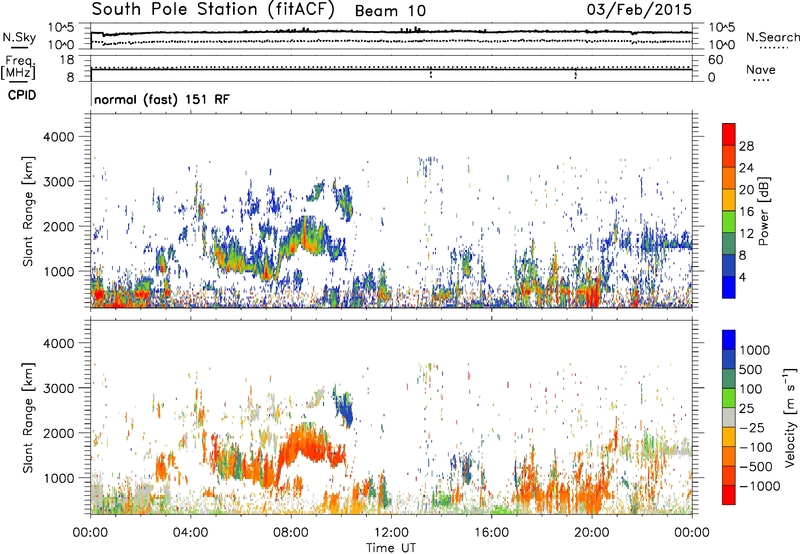800x554 pixels.
Task: Click the 'Slant Range [km]' label of the velocity panel
Action: coord(28,417)
